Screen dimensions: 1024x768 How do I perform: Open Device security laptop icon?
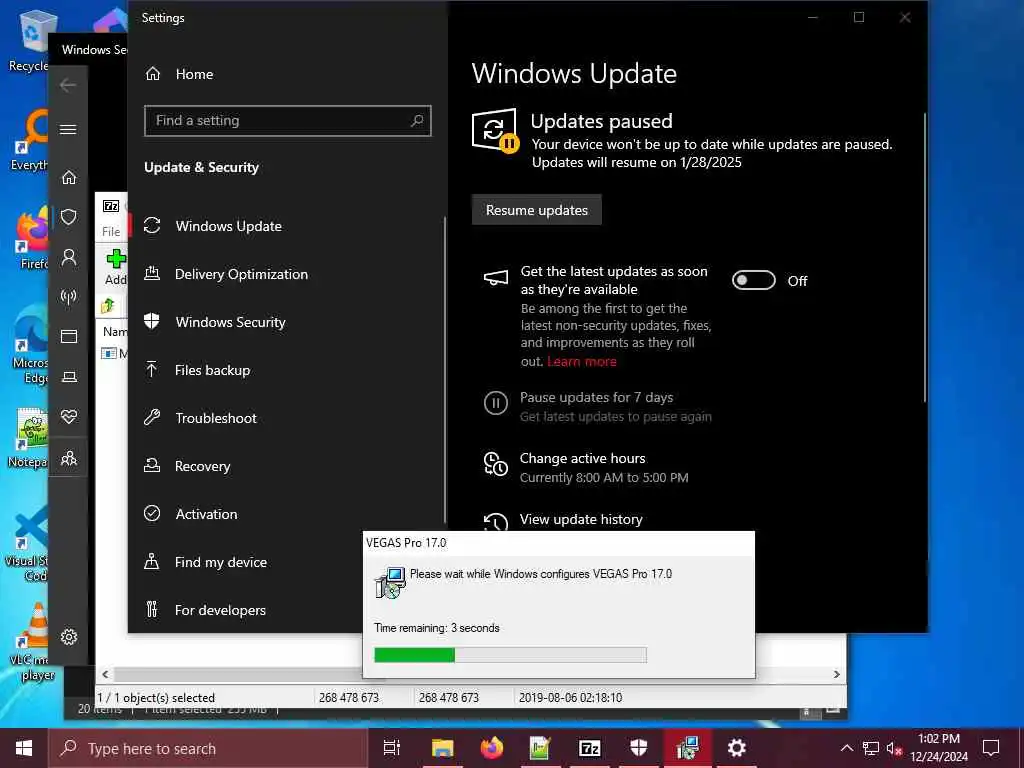pos(69,377)
